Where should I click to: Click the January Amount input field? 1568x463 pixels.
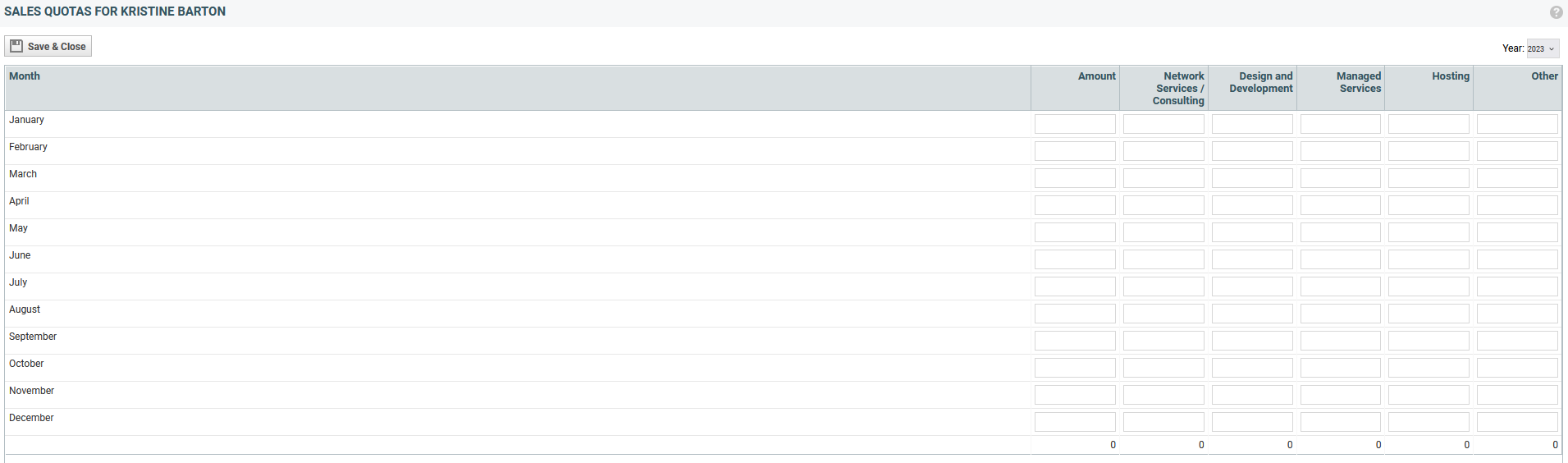point(1075,124)
